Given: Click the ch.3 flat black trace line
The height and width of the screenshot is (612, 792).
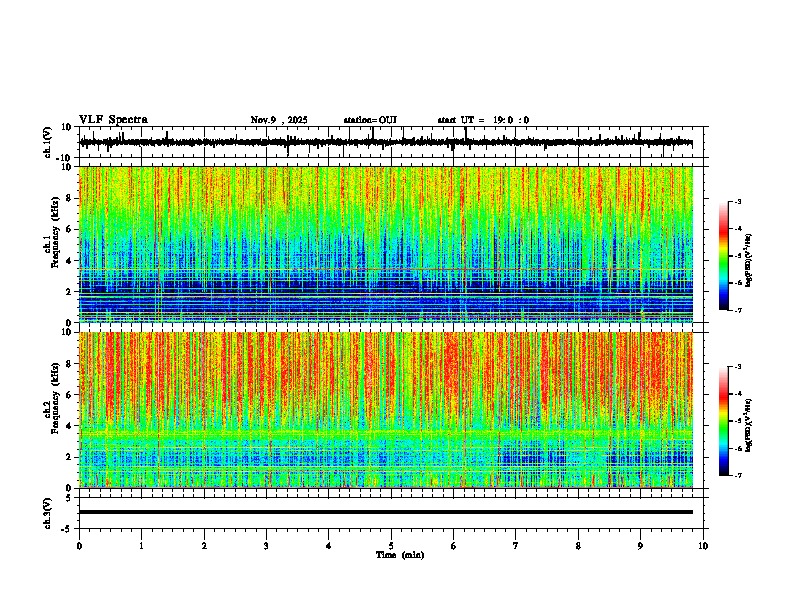Looking at the screenshot, I should [386, 512].
